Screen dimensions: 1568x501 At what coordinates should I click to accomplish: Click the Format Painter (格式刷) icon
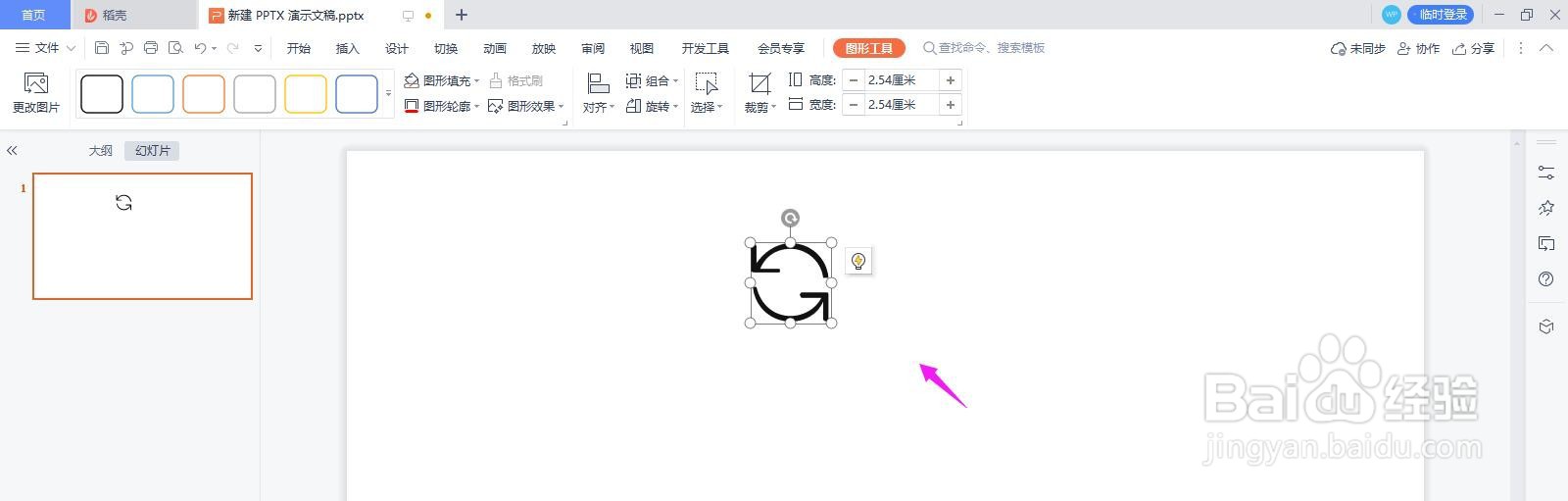496,80
